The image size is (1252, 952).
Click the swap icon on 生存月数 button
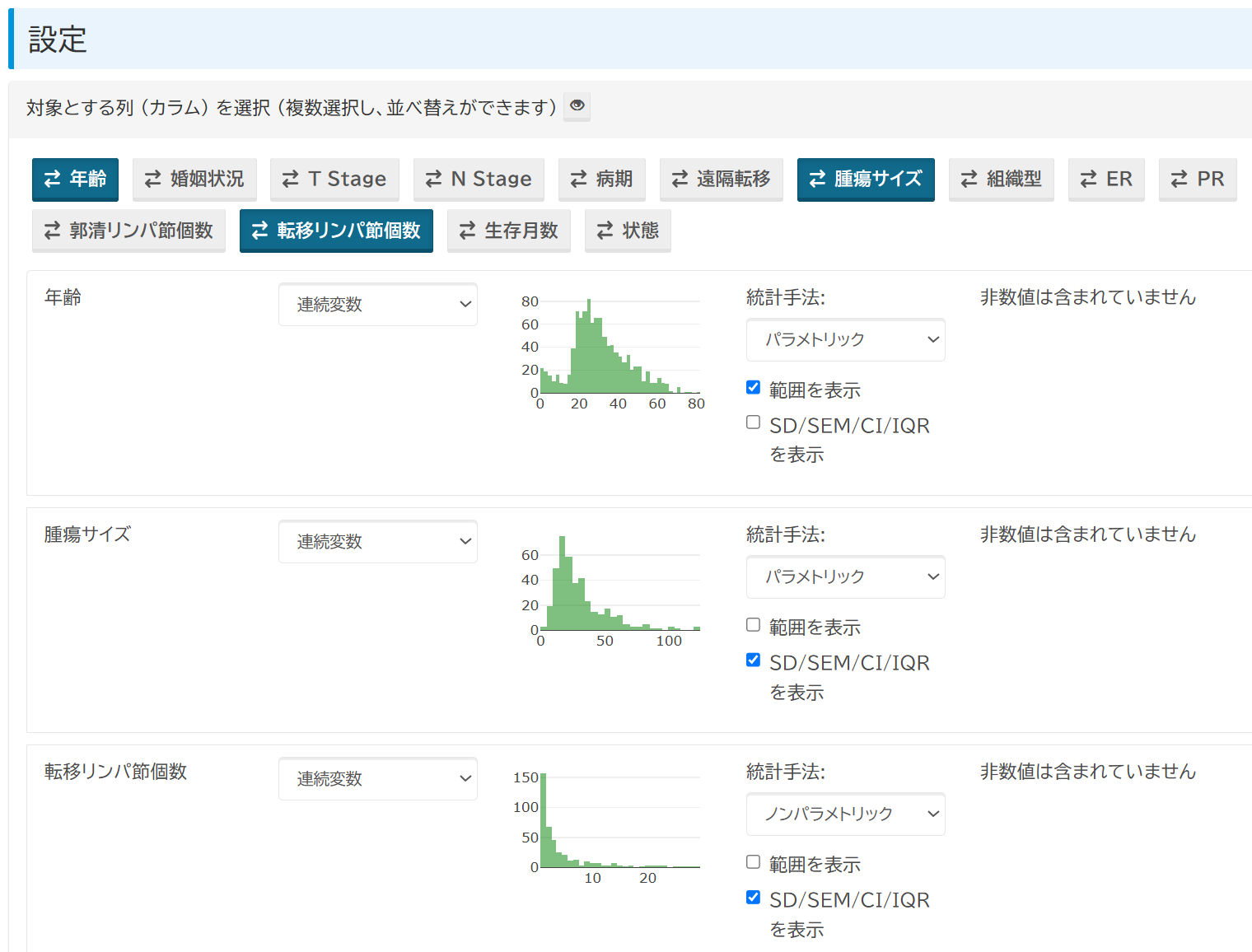click(x=467, y=231)
